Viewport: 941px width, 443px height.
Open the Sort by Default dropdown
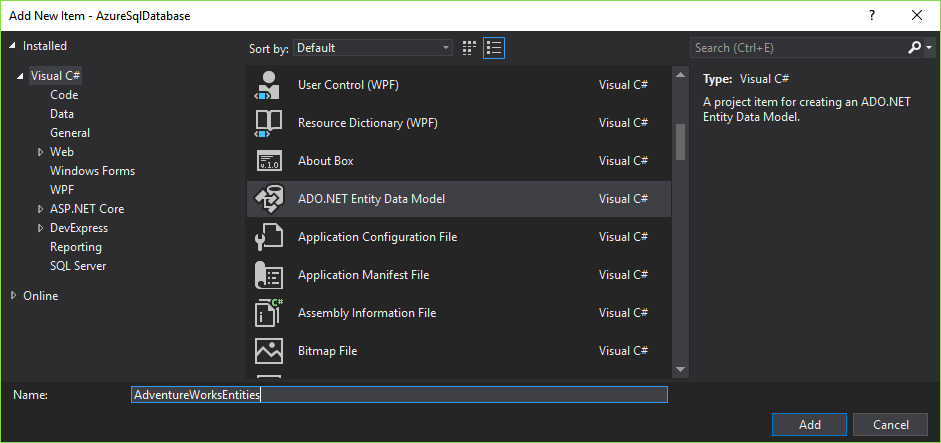(x=373, y=48)
